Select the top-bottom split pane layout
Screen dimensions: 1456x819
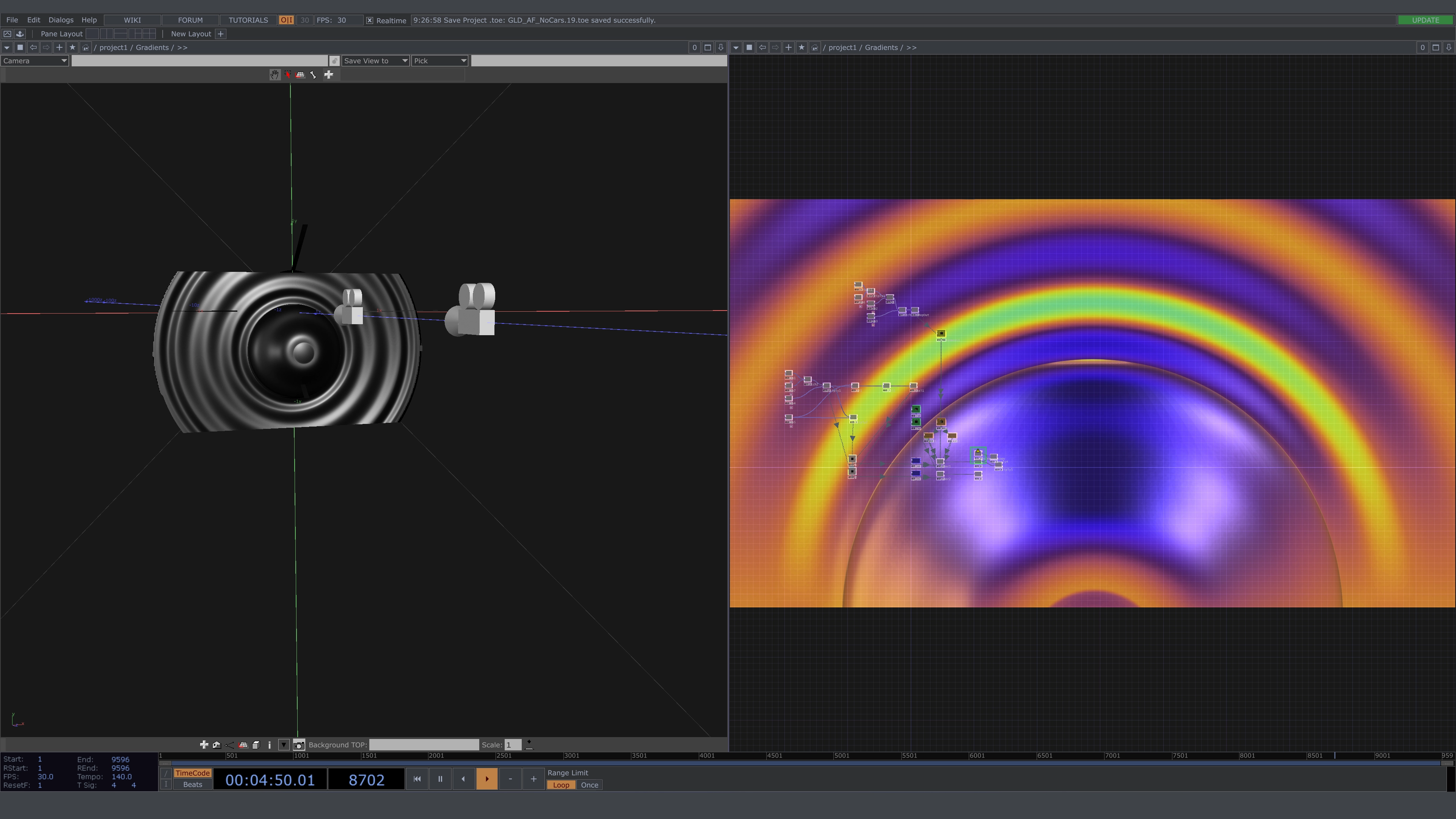[121, 34]
